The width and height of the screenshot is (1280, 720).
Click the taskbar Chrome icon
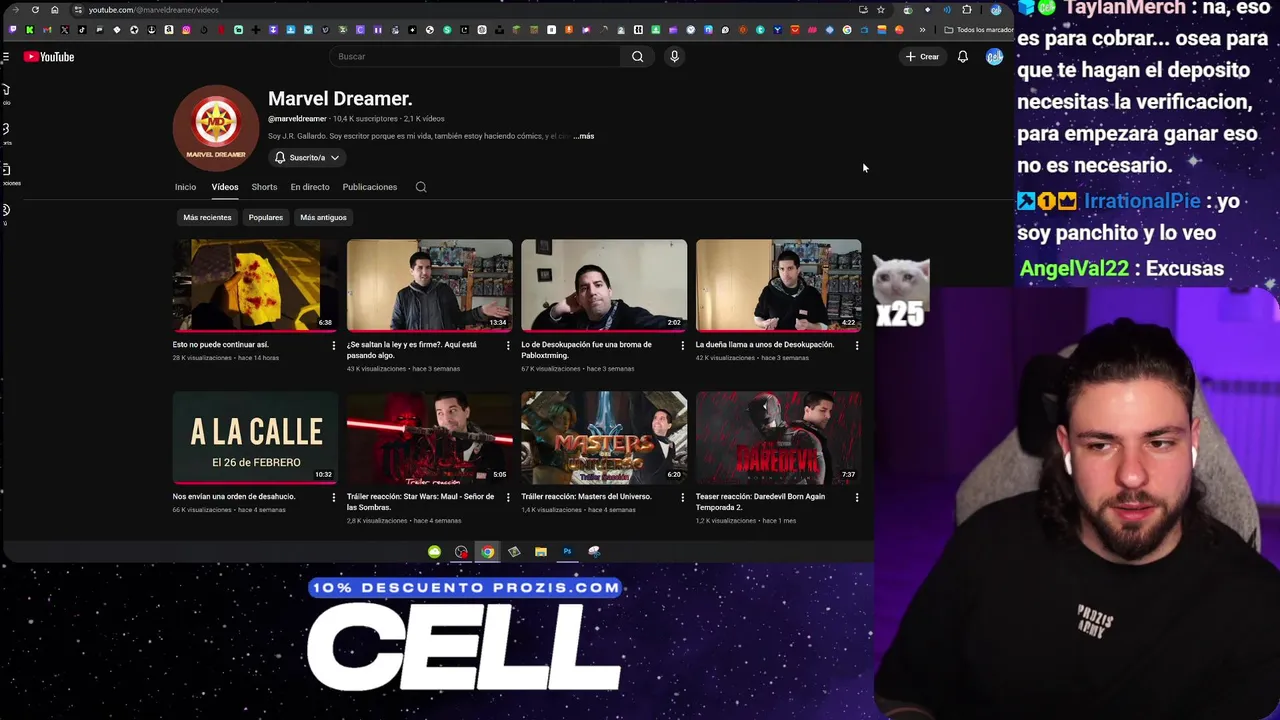point(487,552)
